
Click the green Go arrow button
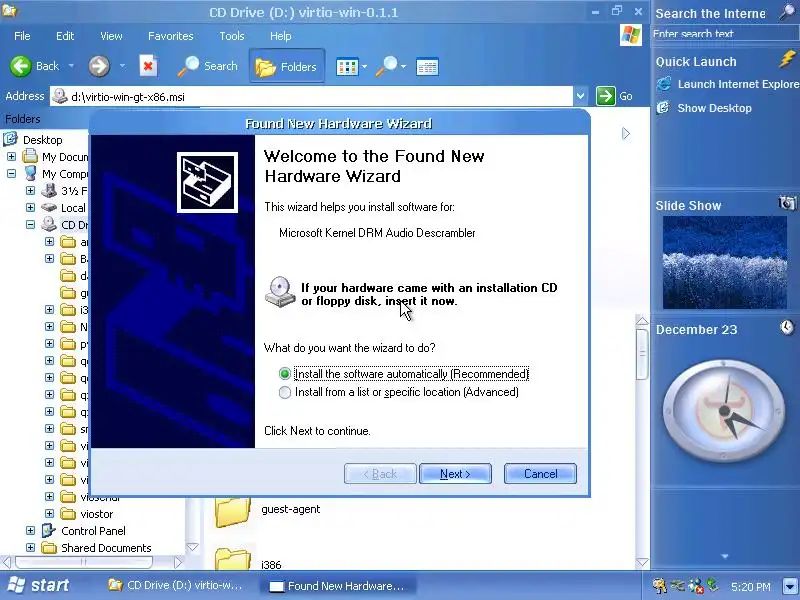(x=606, y=96)
